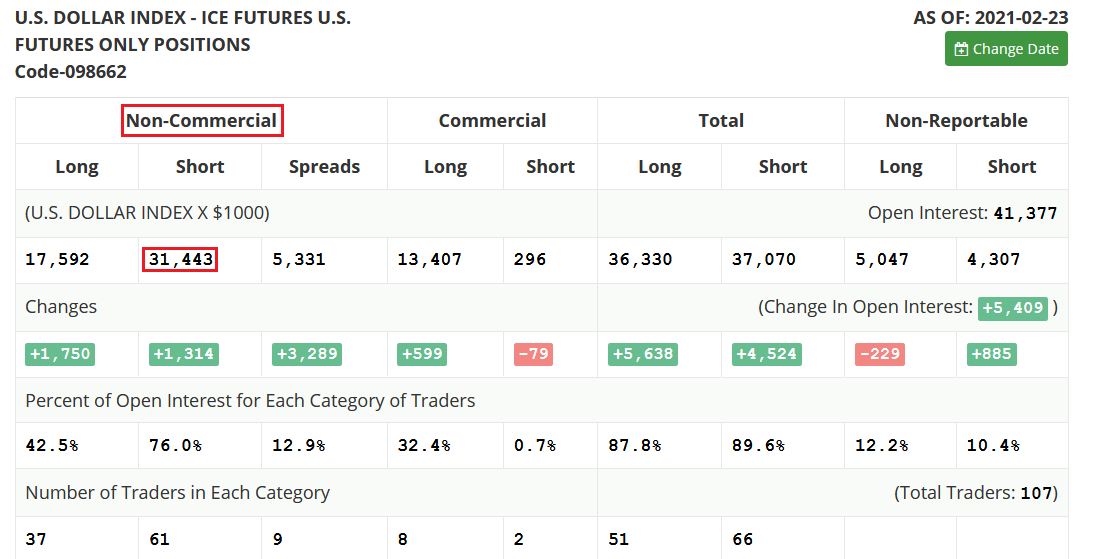Click the green Change Date button

point(1006,49)
